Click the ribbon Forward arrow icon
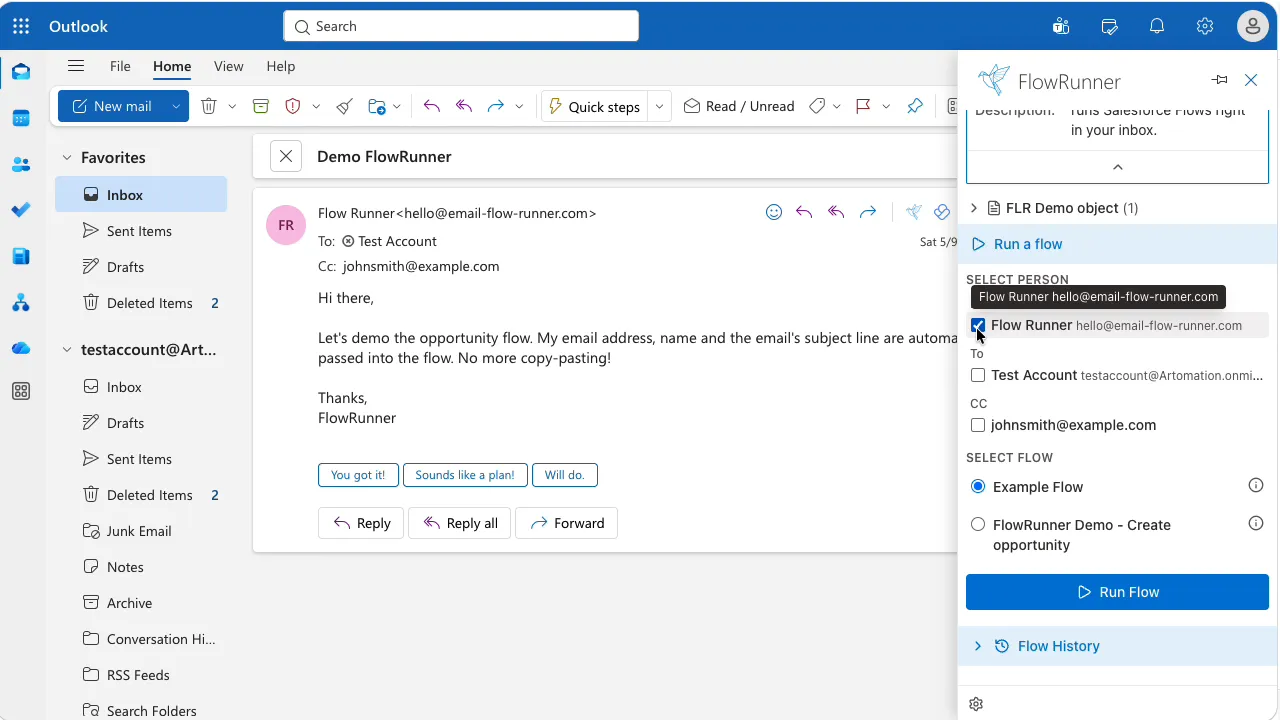This screenshot has height=720, width=1280. 495,106
